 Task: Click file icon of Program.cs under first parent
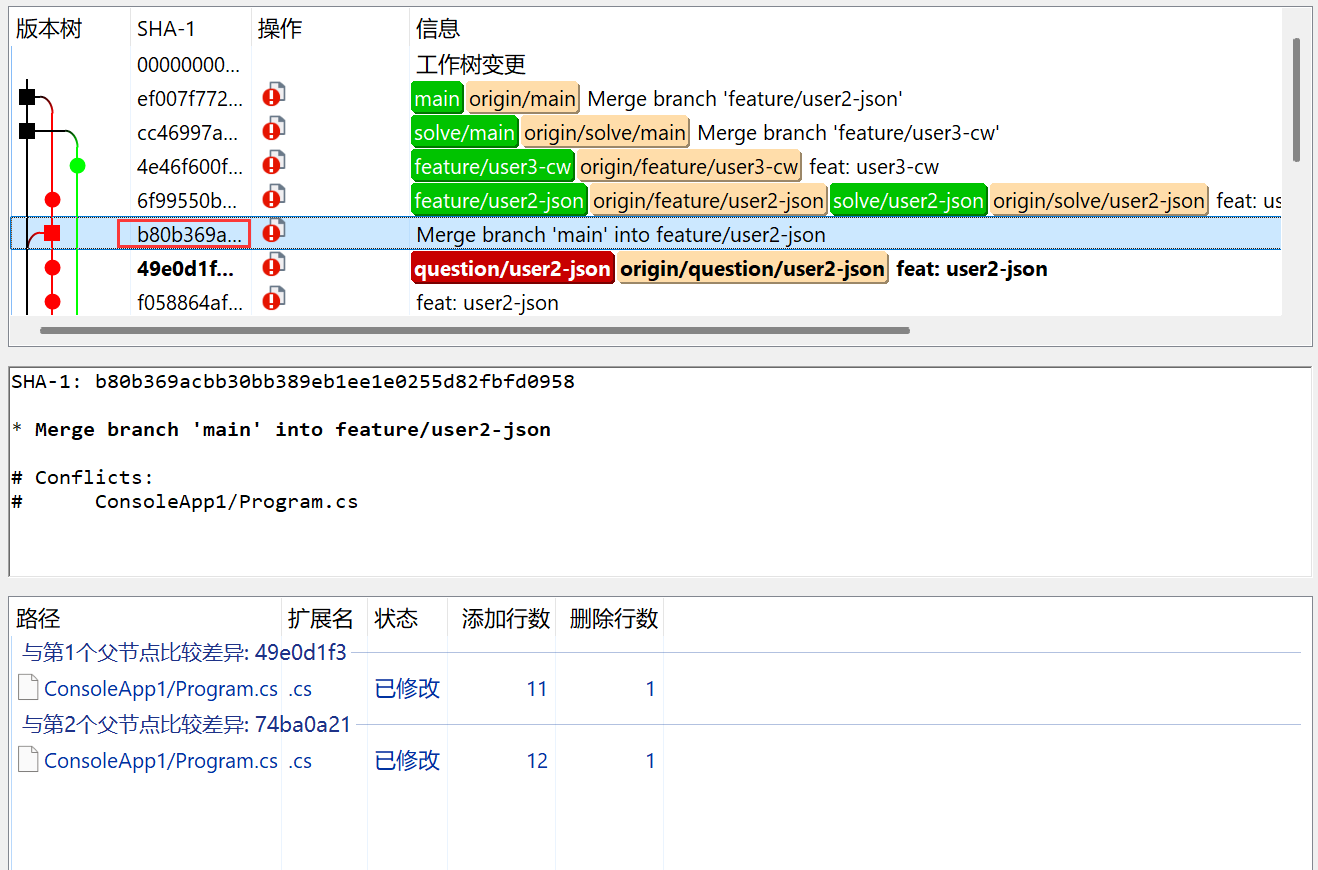coord(29,688)
